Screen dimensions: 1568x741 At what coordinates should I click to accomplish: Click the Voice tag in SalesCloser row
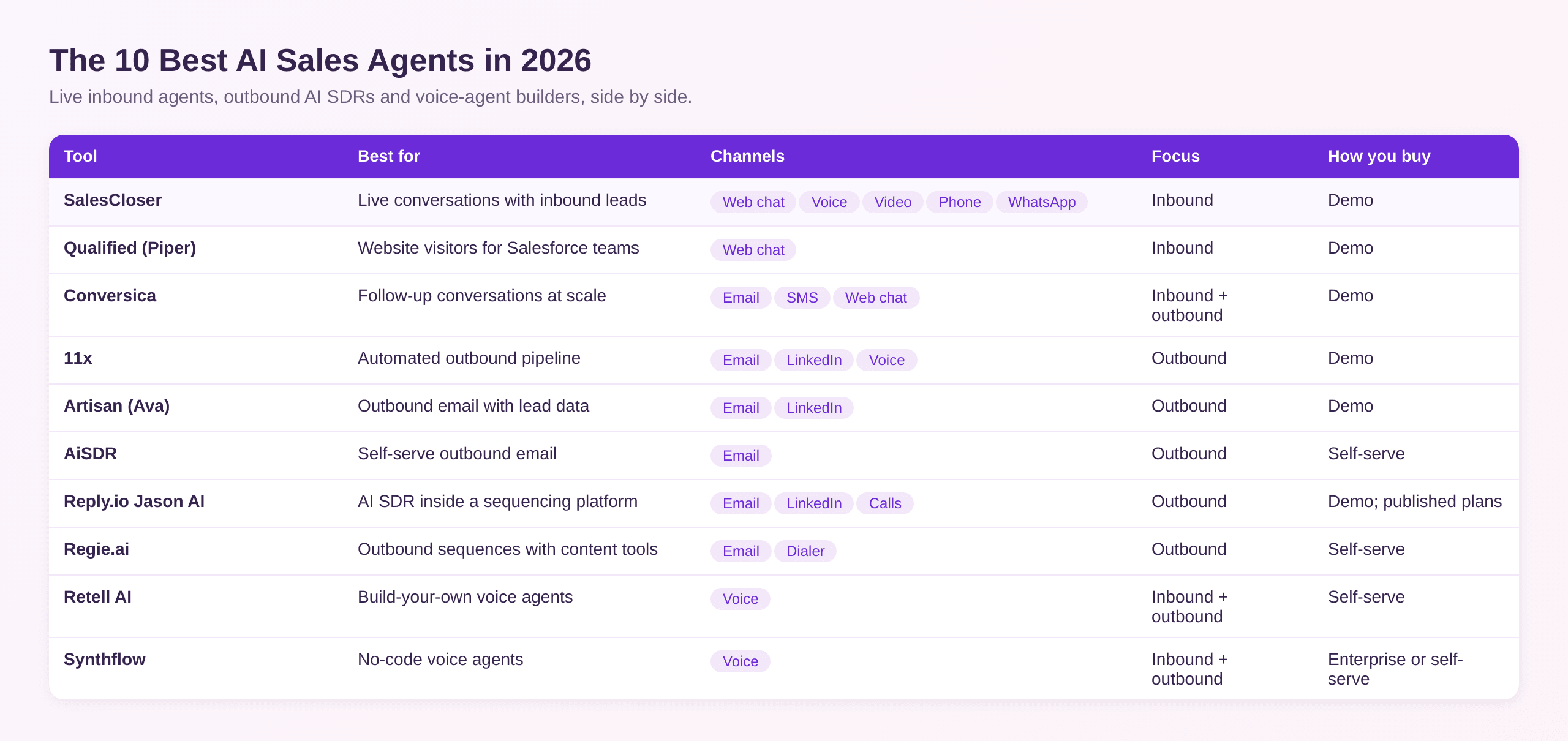click(x=829, y=202)
